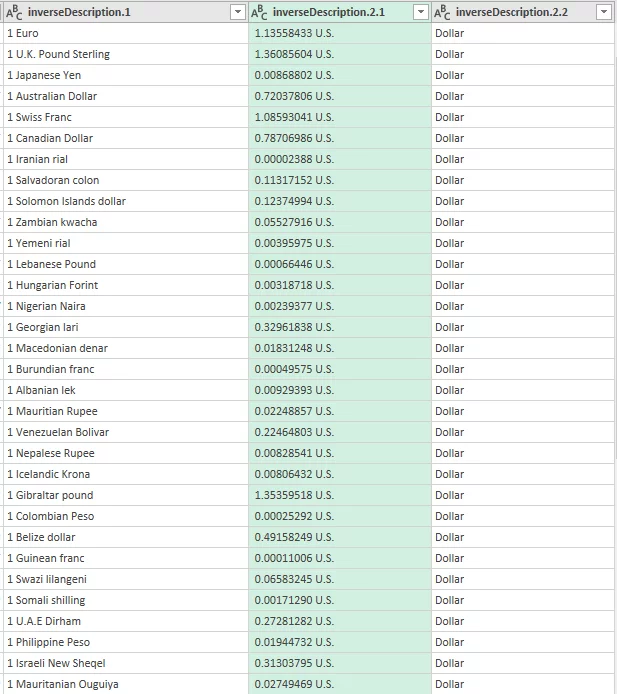Click the ABC type icon of inverseDescription.2.1
Screen dimensions: 617x694
[259, 12]
